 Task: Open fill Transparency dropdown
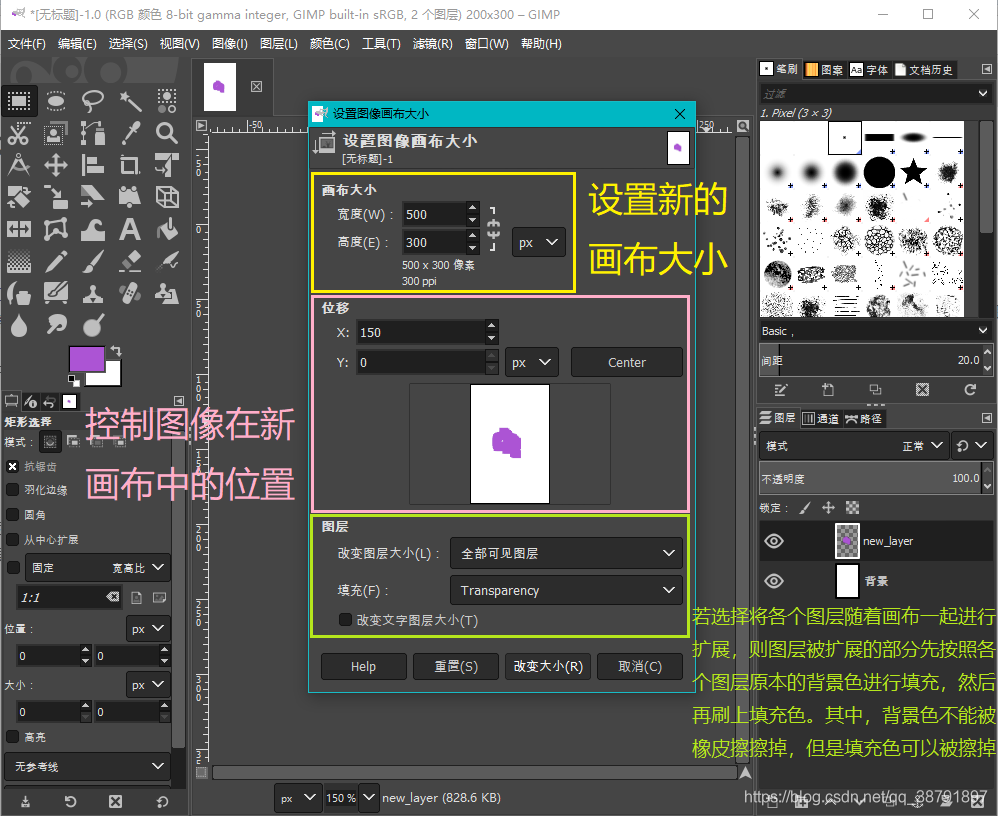tap(566, 590)
